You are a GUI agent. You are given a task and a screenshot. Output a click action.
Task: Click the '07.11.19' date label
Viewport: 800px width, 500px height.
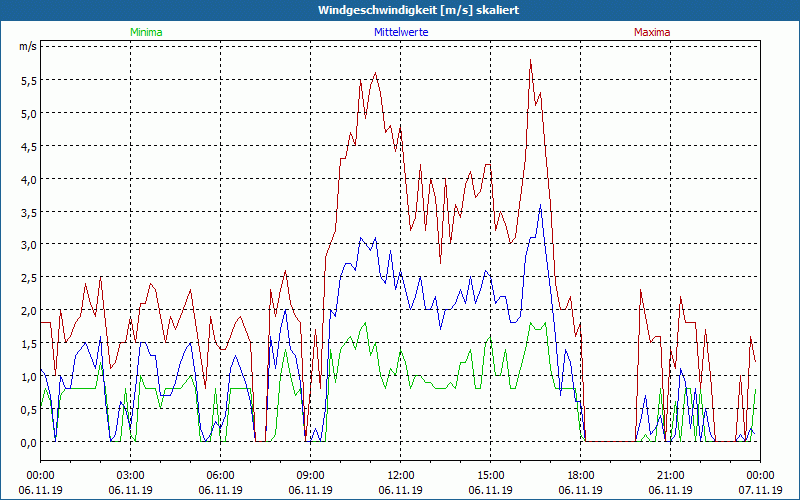pos(760,490)
